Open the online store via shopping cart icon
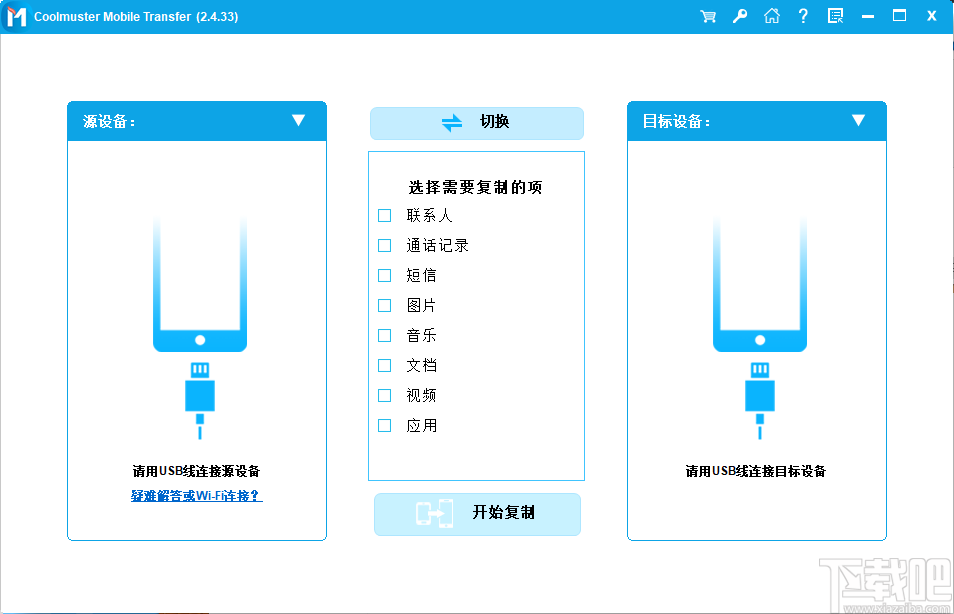Image resolution: width=954 pixels, height=614 pixels. pyautogui.click(x=707, y=16)
